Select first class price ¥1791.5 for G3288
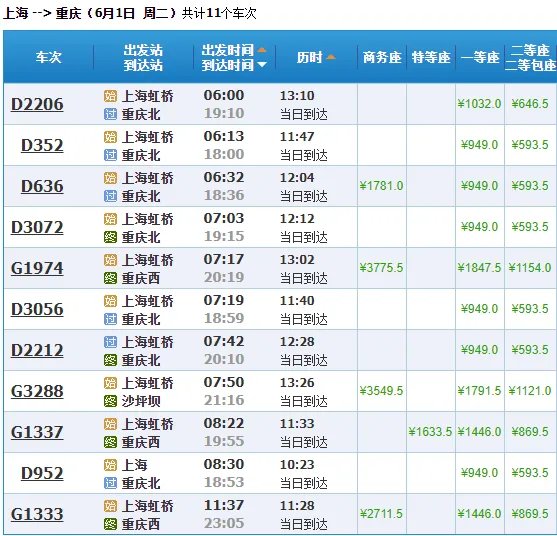This screenshot has width=557, height=536. (x=479, y=391)
